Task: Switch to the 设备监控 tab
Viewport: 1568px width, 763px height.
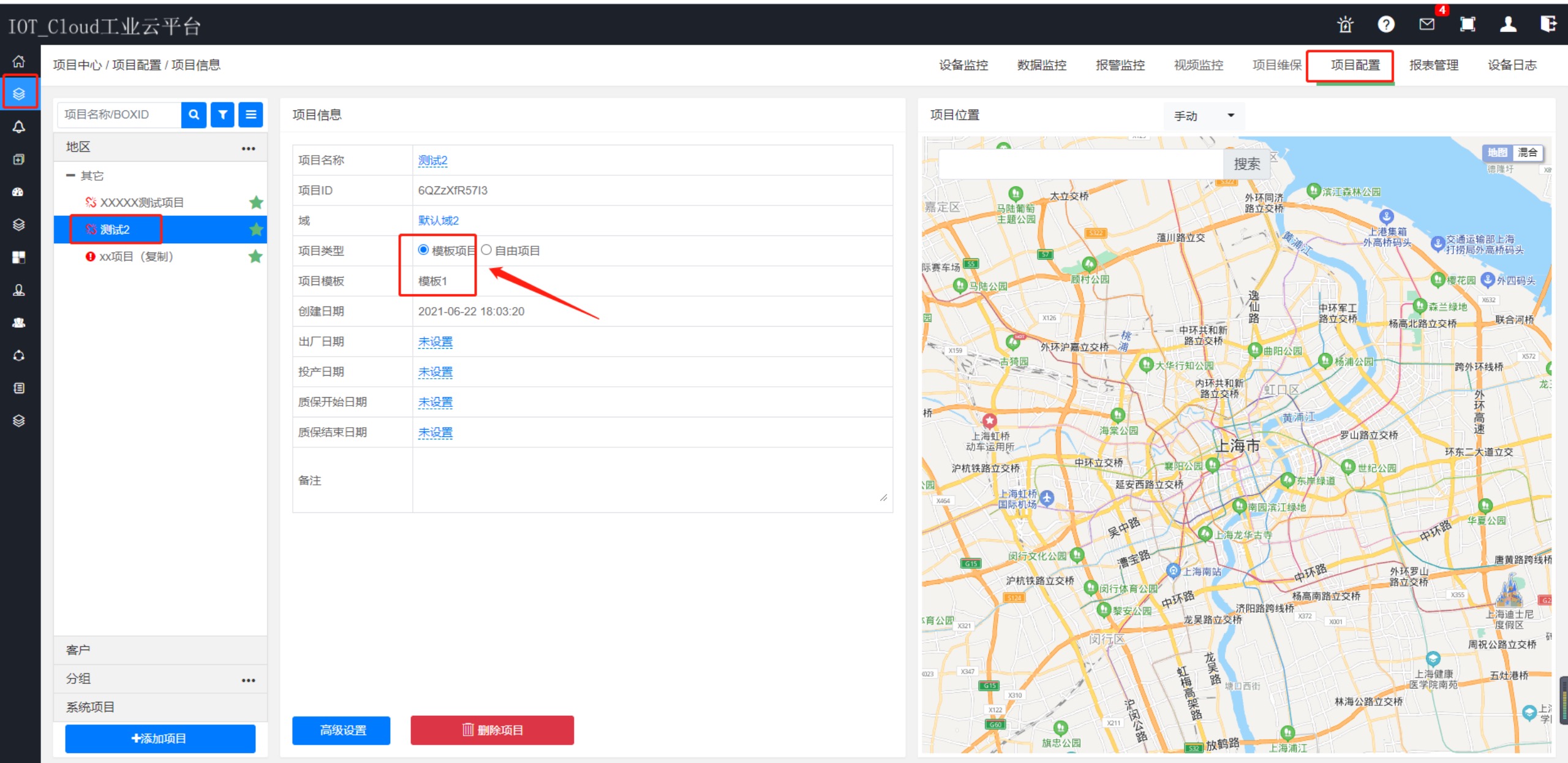Action: [963, 65]
